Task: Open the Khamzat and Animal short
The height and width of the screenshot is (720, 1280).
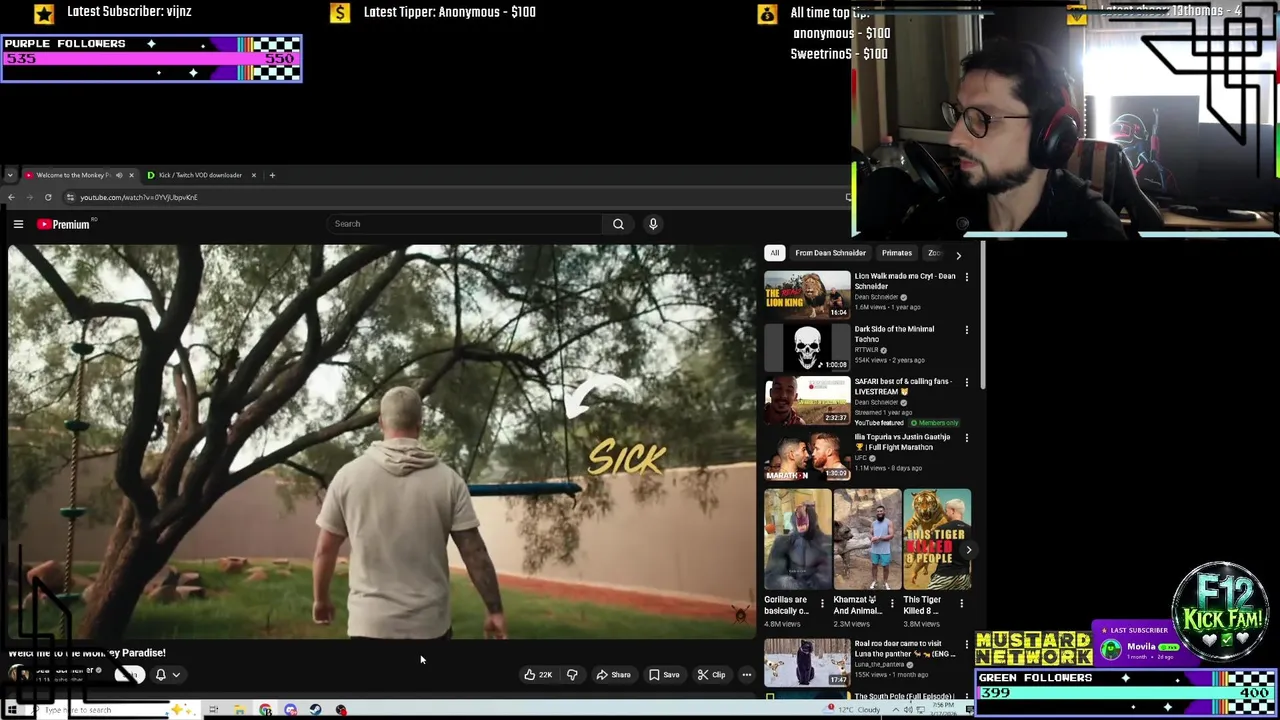Action: point(867,540)
